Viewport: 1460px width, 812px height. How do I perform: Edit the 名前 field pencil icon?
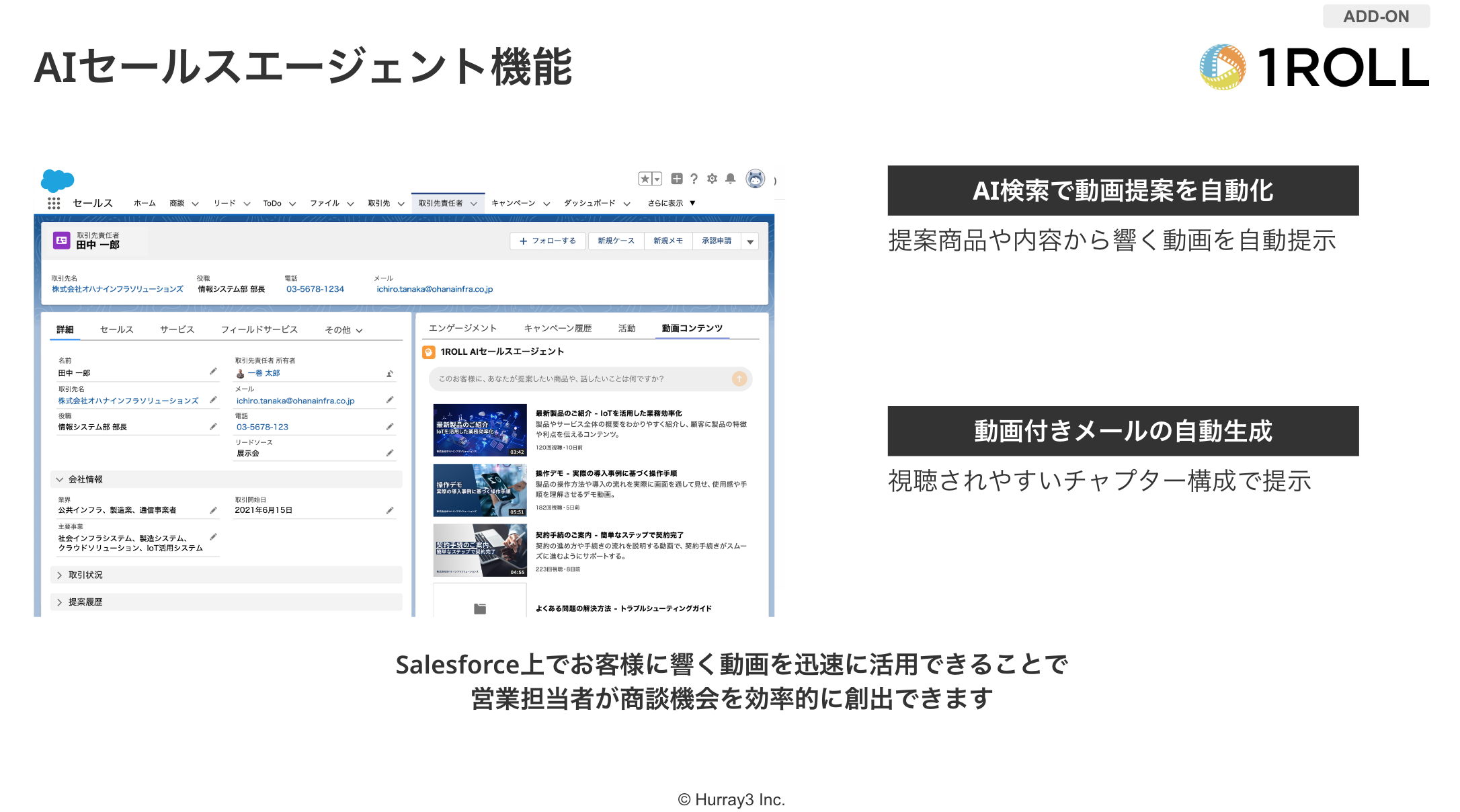click(x=213, y=372)
